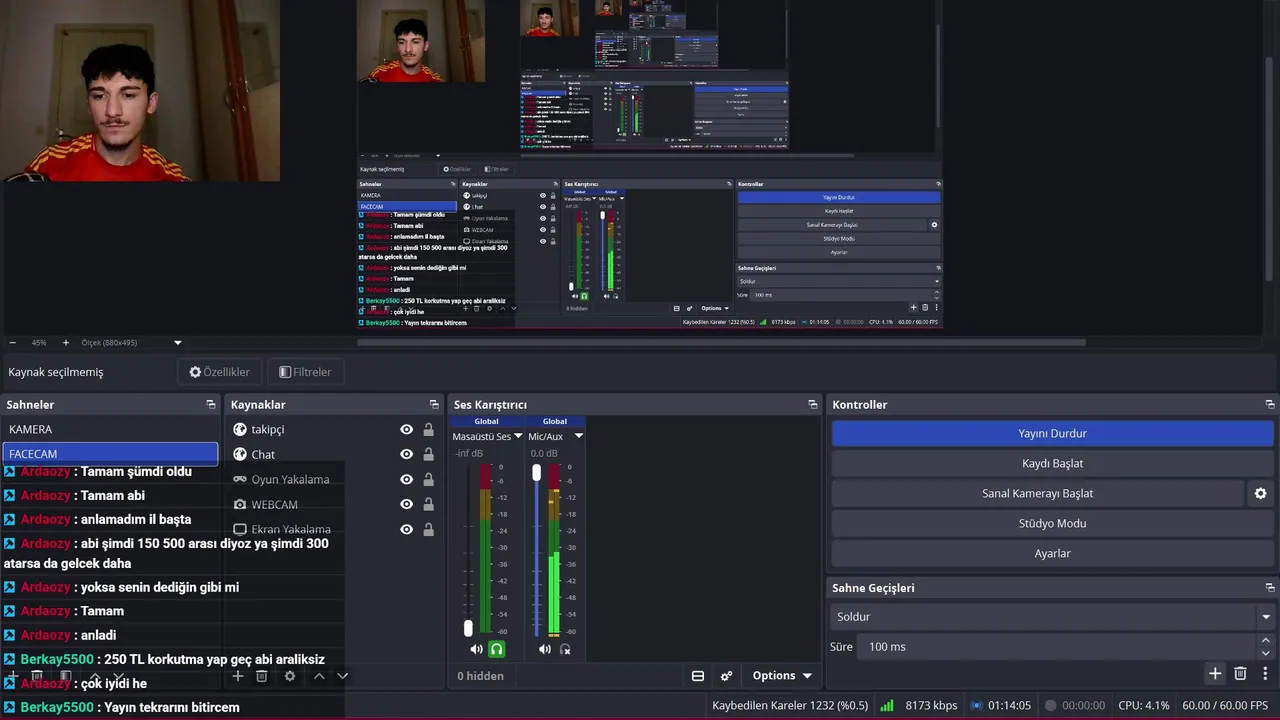Hide the Oyun Yakalama source
This screenshot has height=720, width=1280.
[406, 479]
